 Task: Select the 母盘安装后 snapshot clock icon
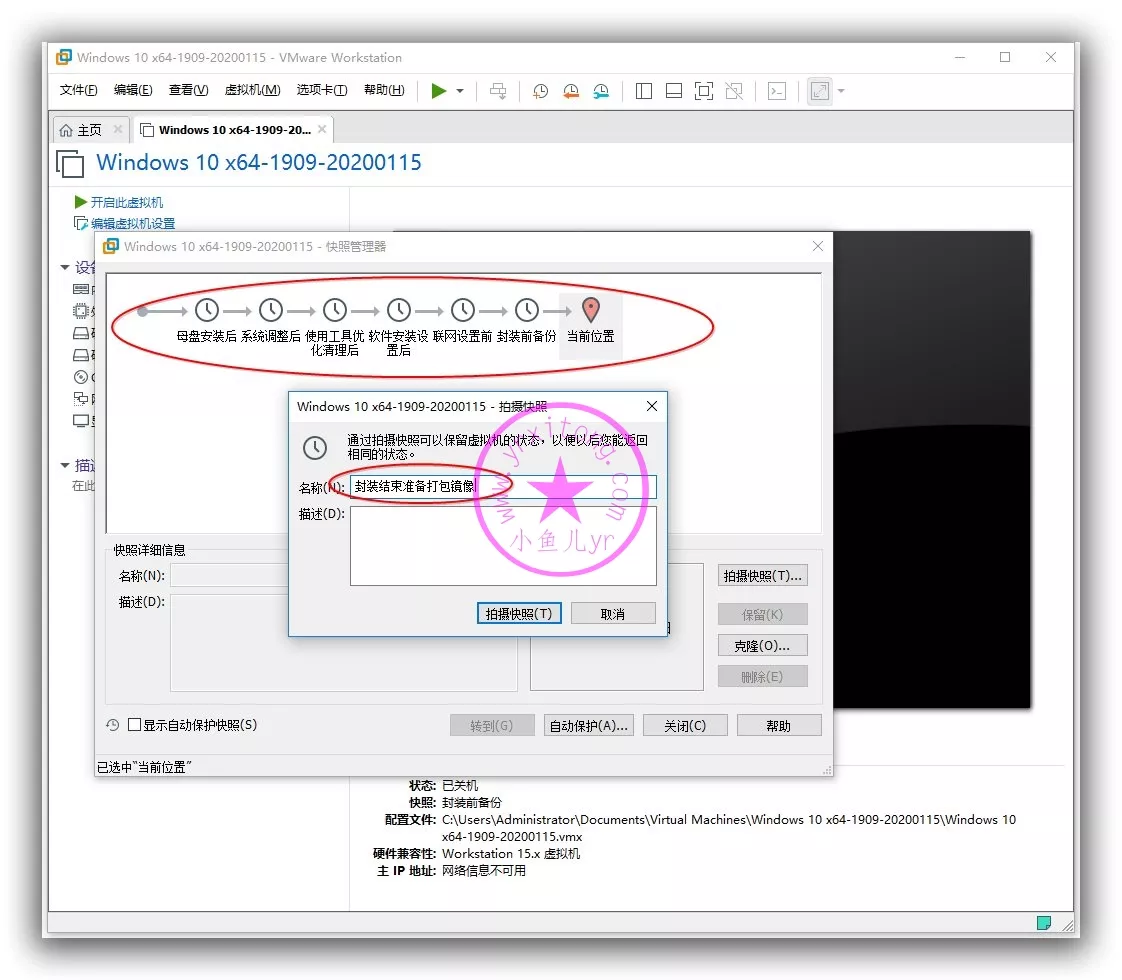pyautogui.click(x=206, y=311)
